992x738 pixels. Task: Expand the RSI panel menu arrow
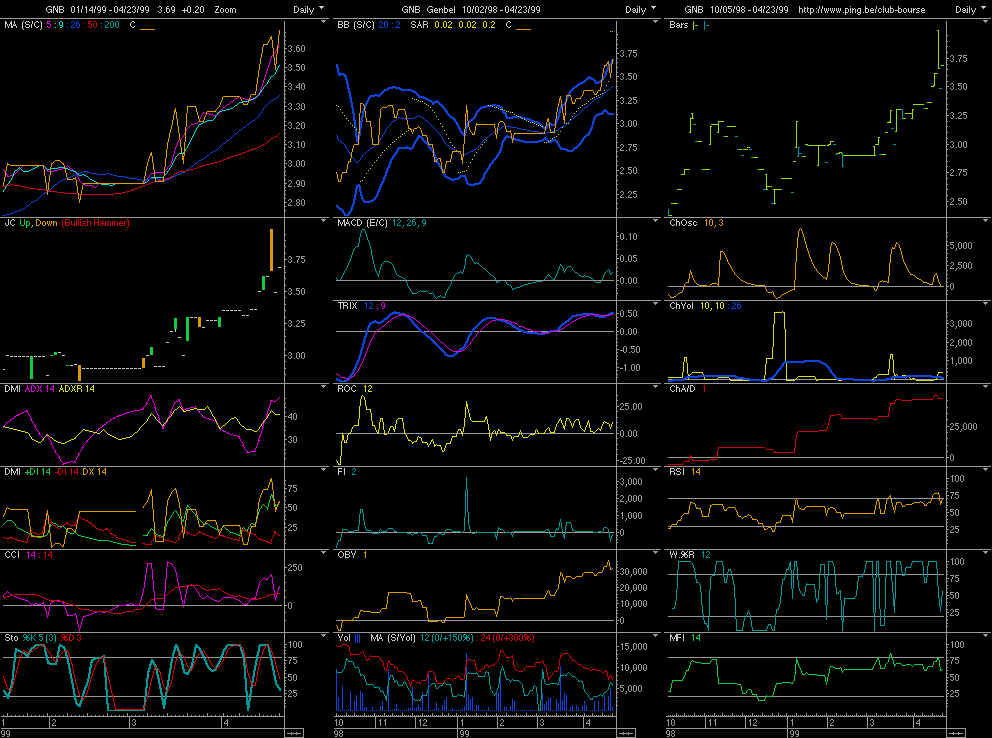[986, 469]
